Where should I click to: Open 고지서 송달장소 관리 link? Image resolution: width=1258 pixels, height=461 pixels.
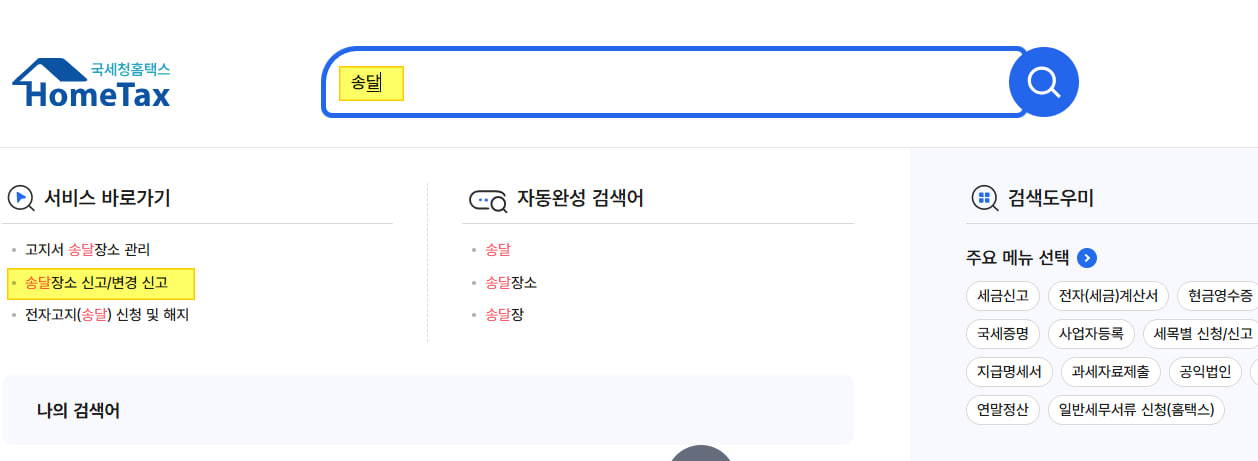87,250
